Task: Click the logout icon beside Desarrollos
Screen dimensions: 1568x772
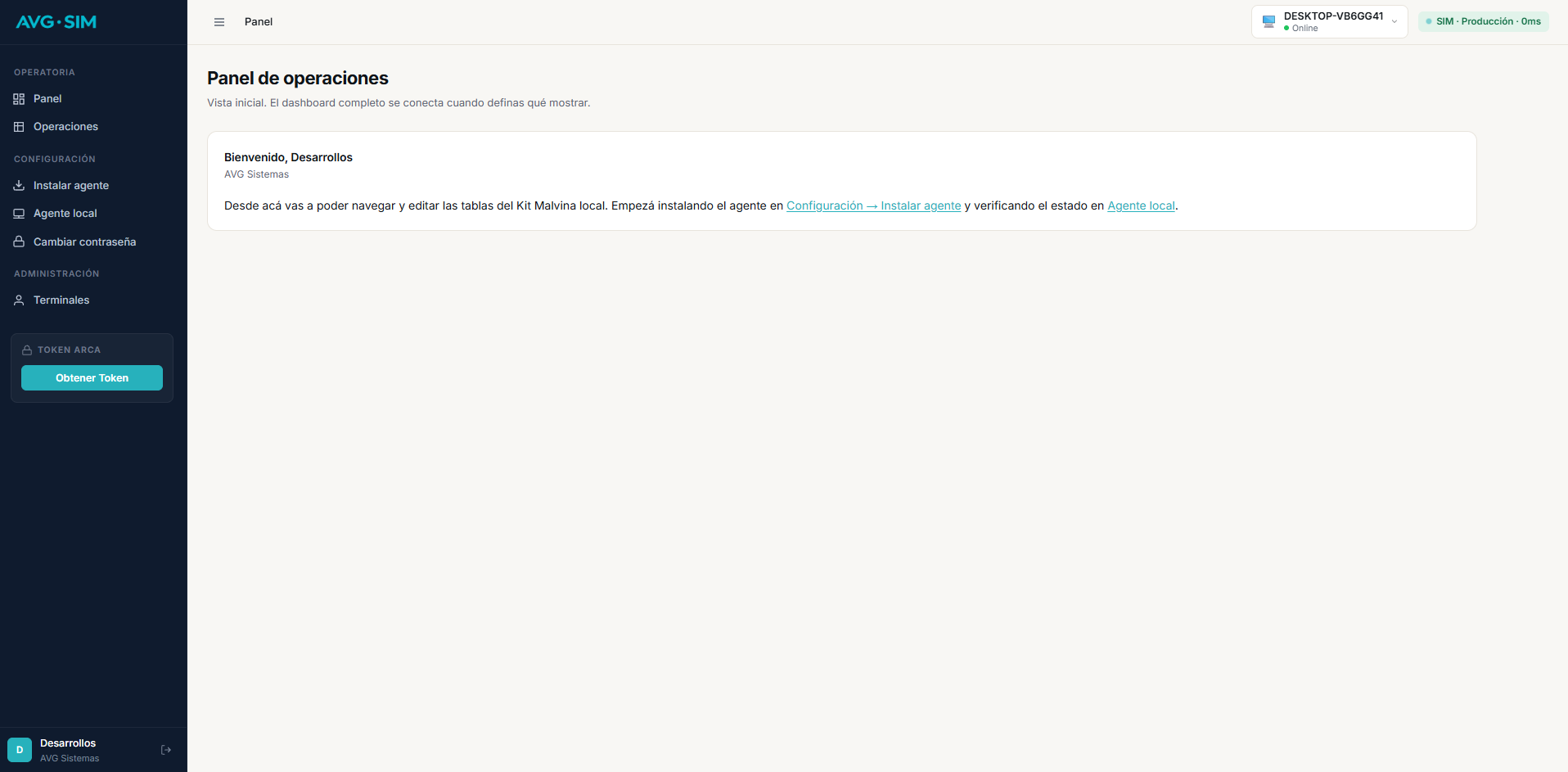Action: (166, 750)
